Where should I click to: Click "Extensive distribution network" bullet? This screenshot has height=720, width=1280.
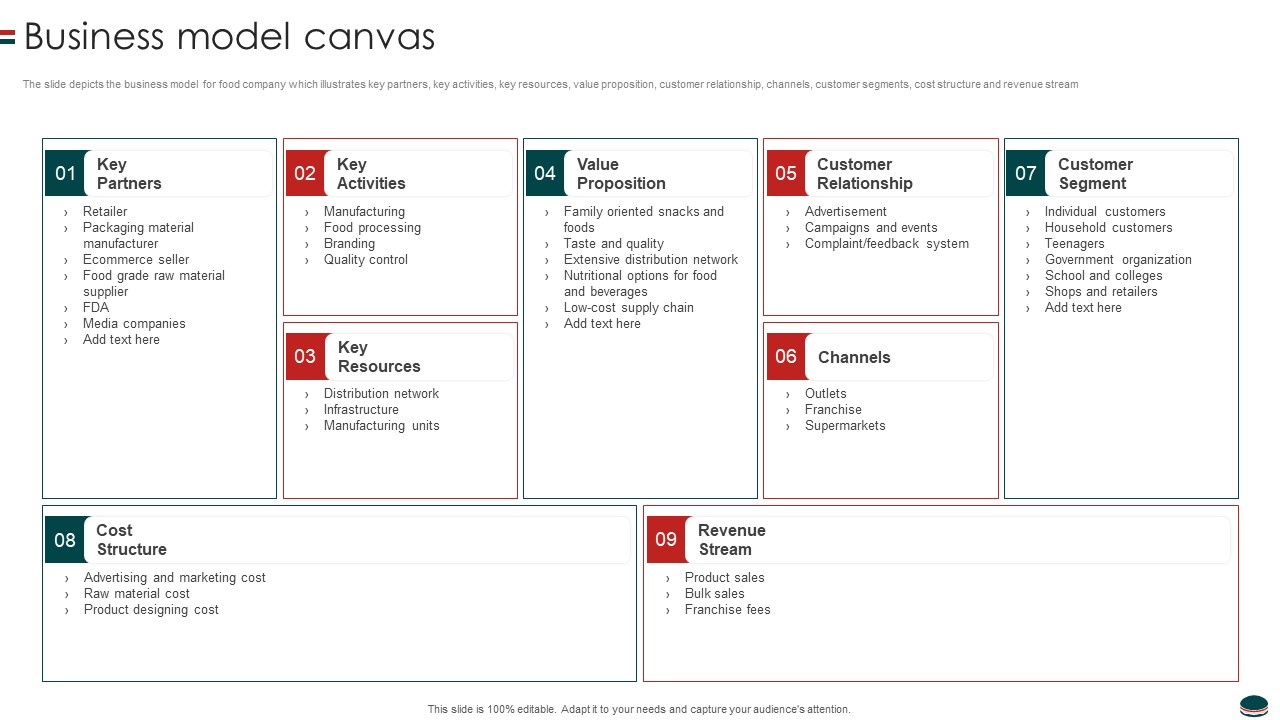point(650,260)
